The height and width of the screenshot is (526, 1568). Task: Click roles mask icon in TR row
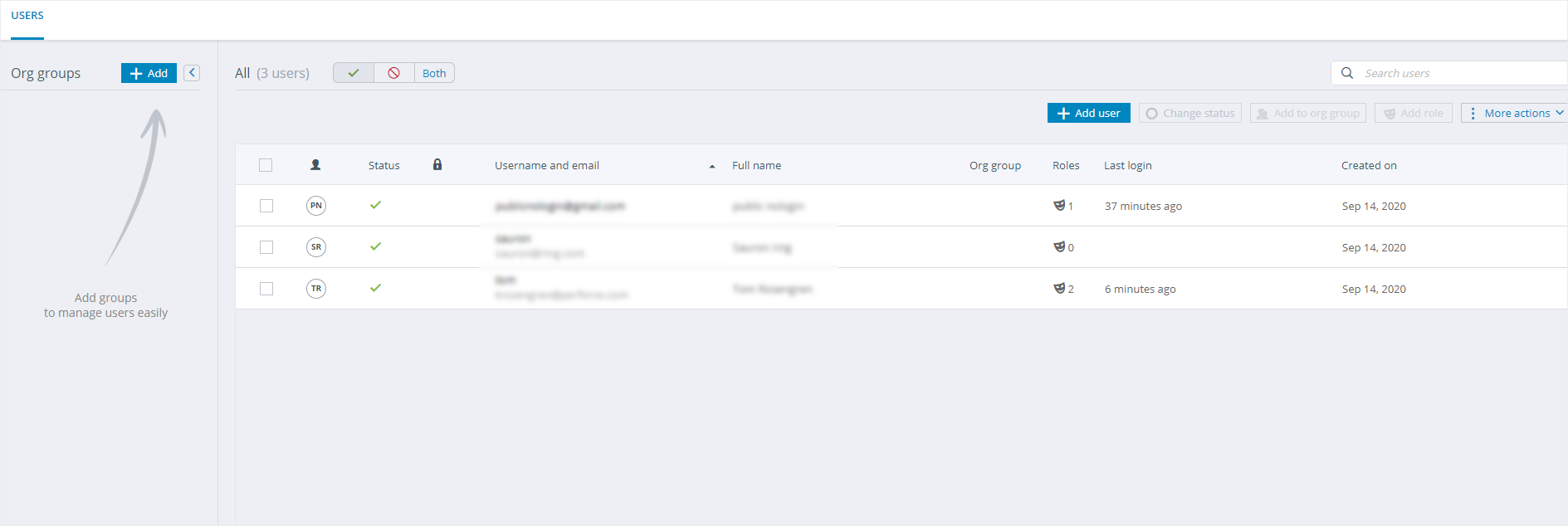pyautogui.click(x=1059, y=289)
